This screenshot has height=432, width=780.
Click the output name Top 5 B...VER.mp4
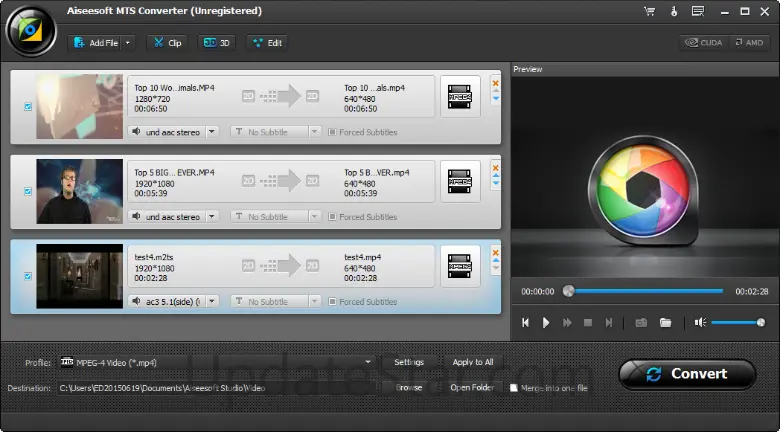coord(377,173)
